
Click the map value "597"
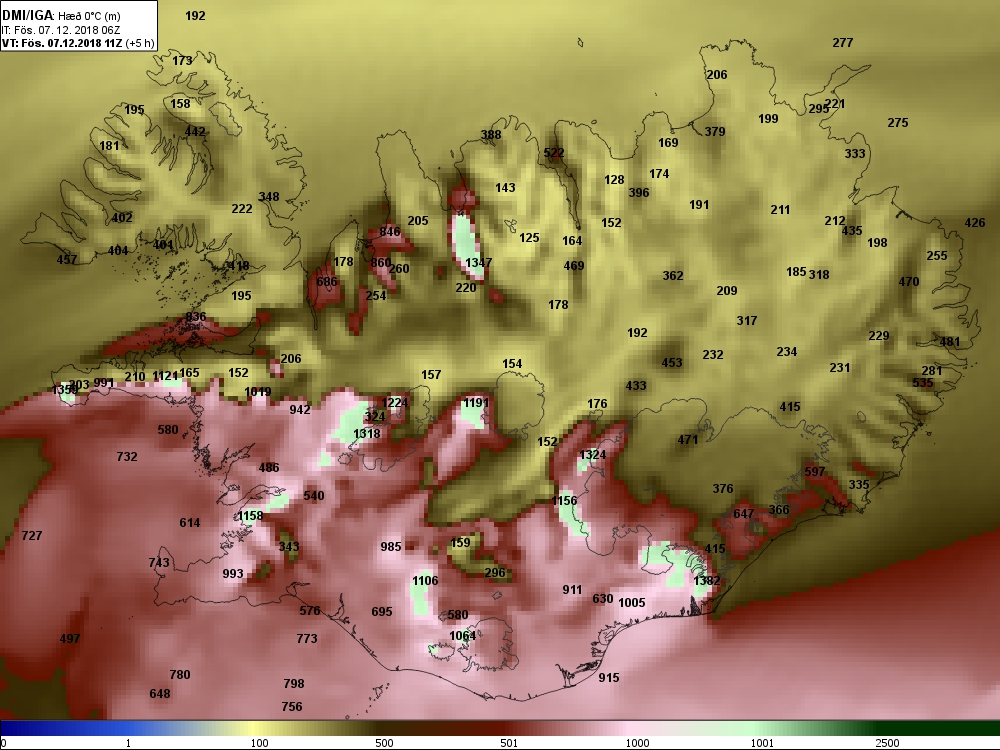tap(814, 471)
